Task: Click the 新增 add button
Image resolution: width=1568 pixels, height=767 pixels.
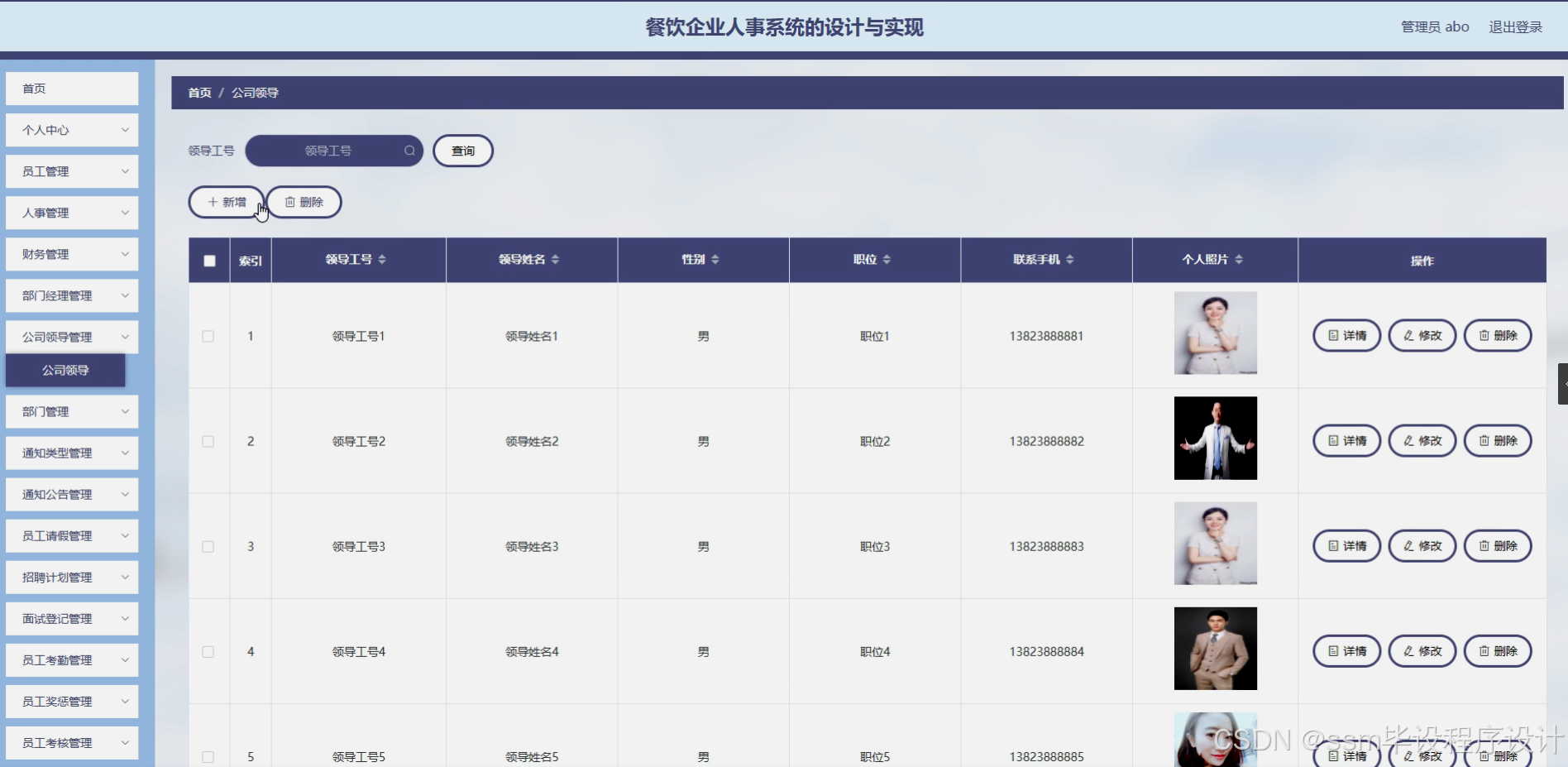Action: coord(227,202)
